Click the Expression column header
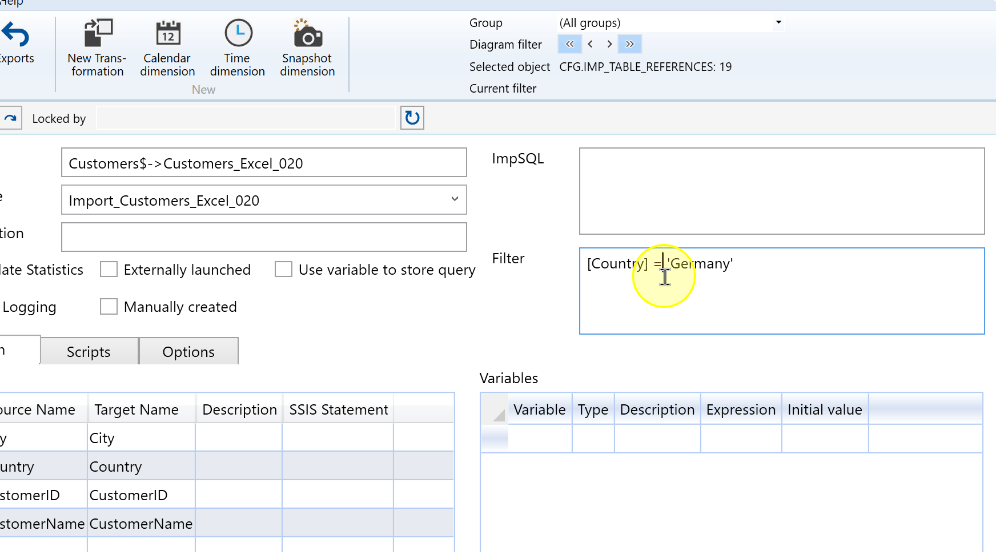 click(x=741, y=410)
